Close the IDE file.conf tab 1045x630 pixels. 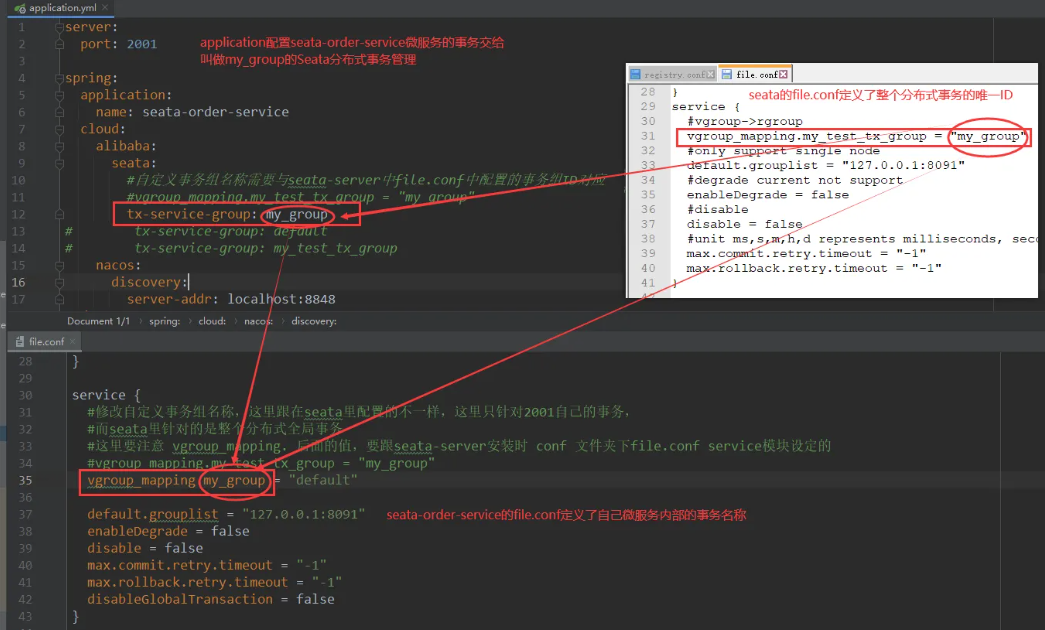coord(72,341)
